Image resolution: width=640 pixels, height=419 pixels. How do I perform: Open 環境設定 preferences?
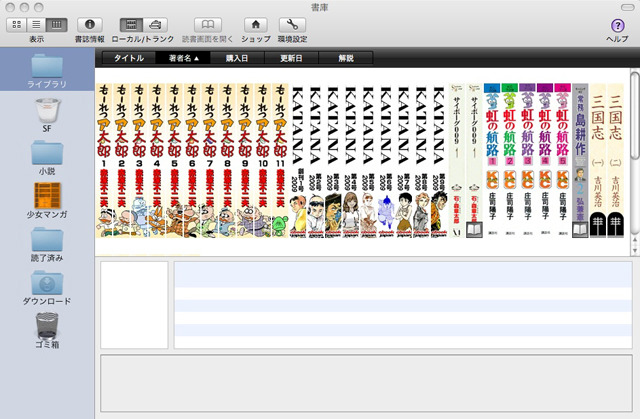292,25
